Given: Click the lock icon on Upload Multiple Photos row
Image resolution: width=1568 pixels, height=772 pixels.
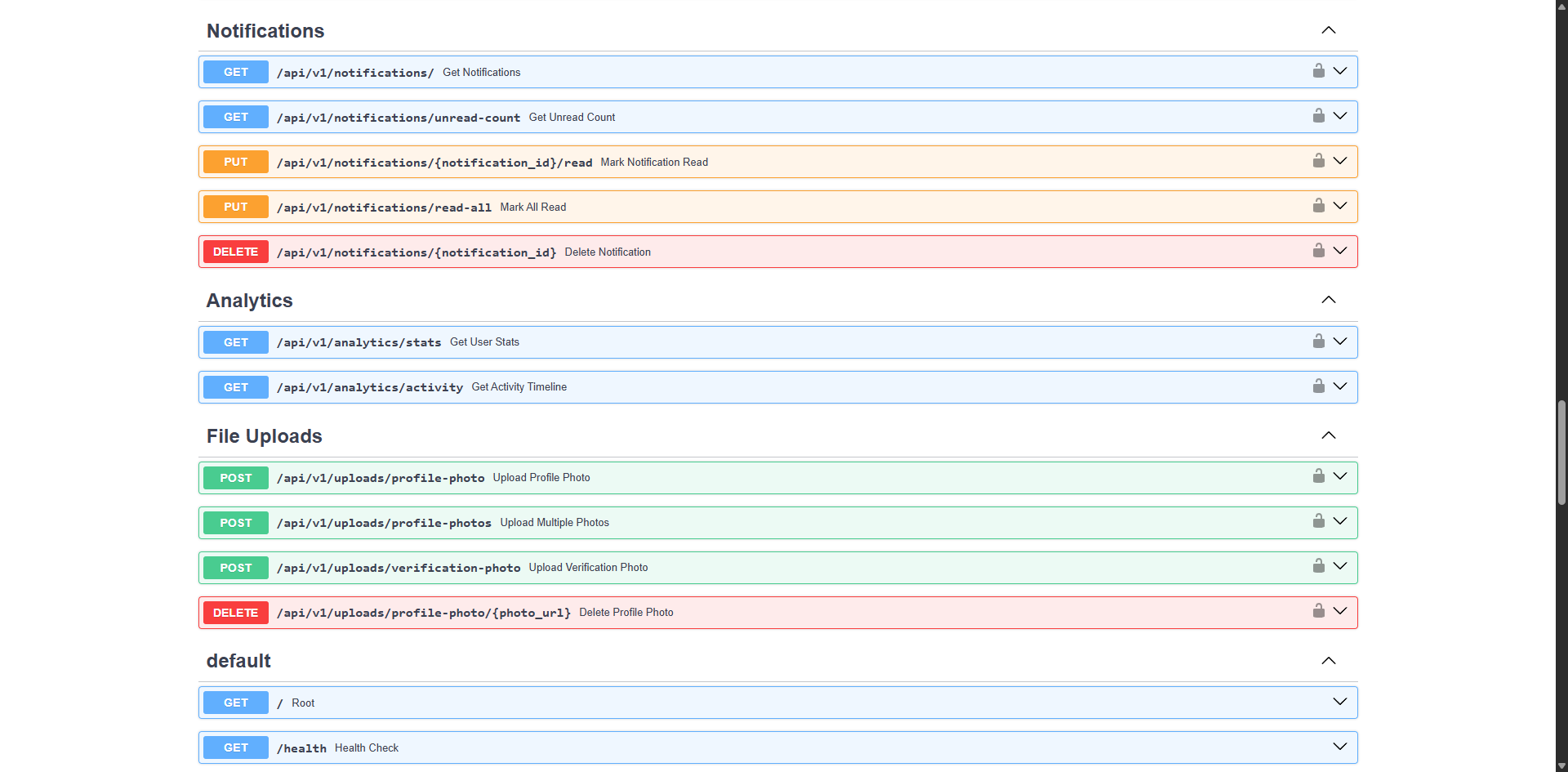Looking at the screenshot, I should [x=1318, y=521].
